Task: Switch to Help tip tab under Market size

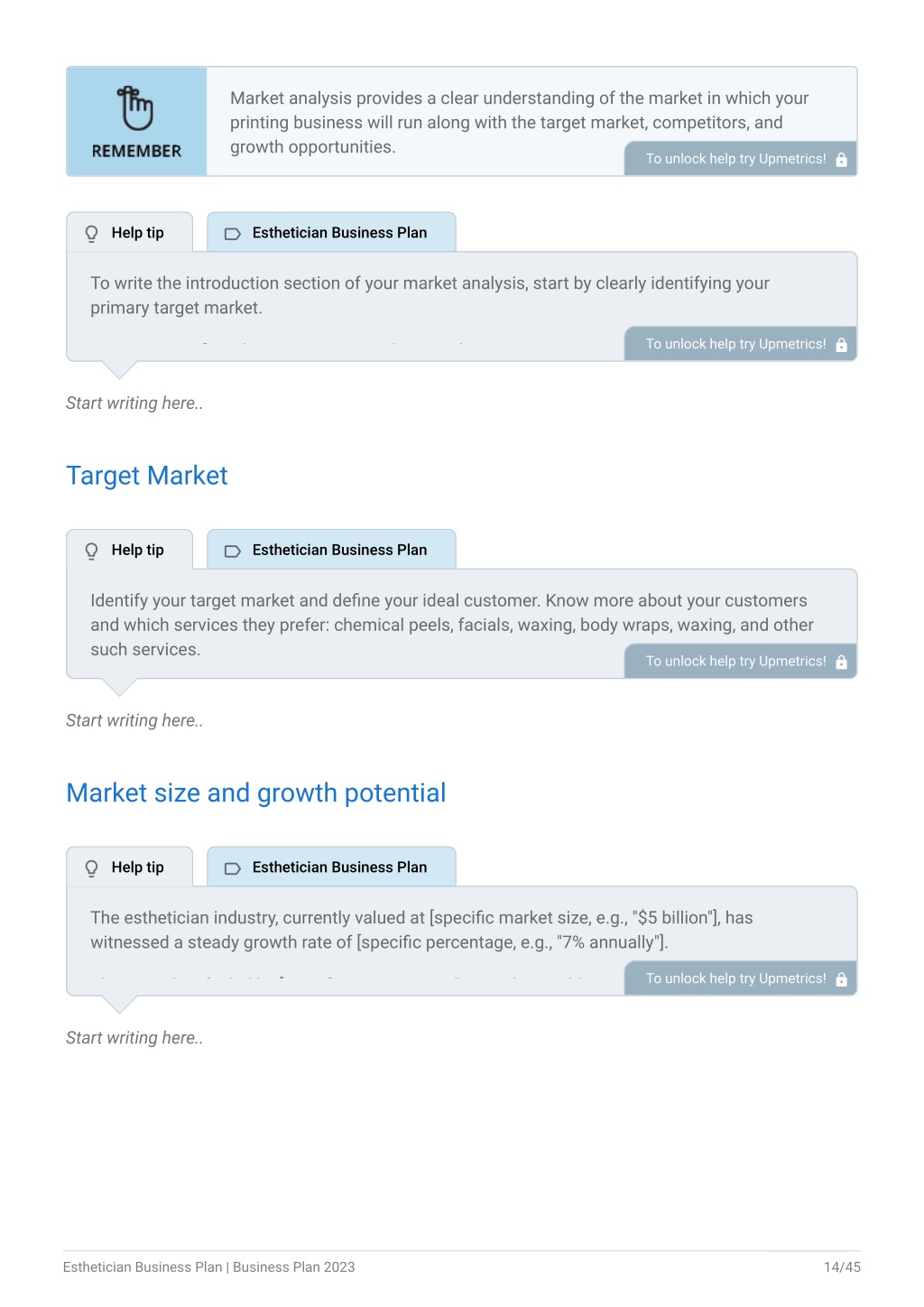Action: [130, 867]
